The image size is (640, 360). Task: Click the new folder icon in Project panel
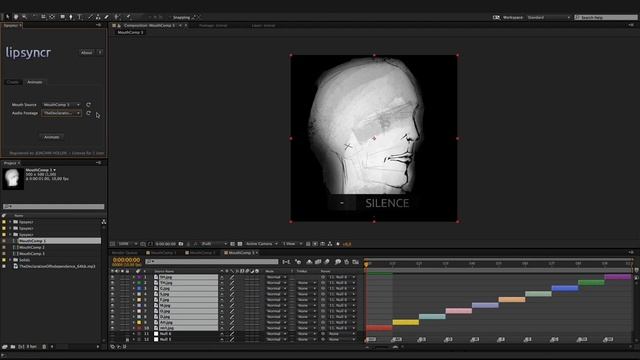pyautogui.click(x=13, y=347)
